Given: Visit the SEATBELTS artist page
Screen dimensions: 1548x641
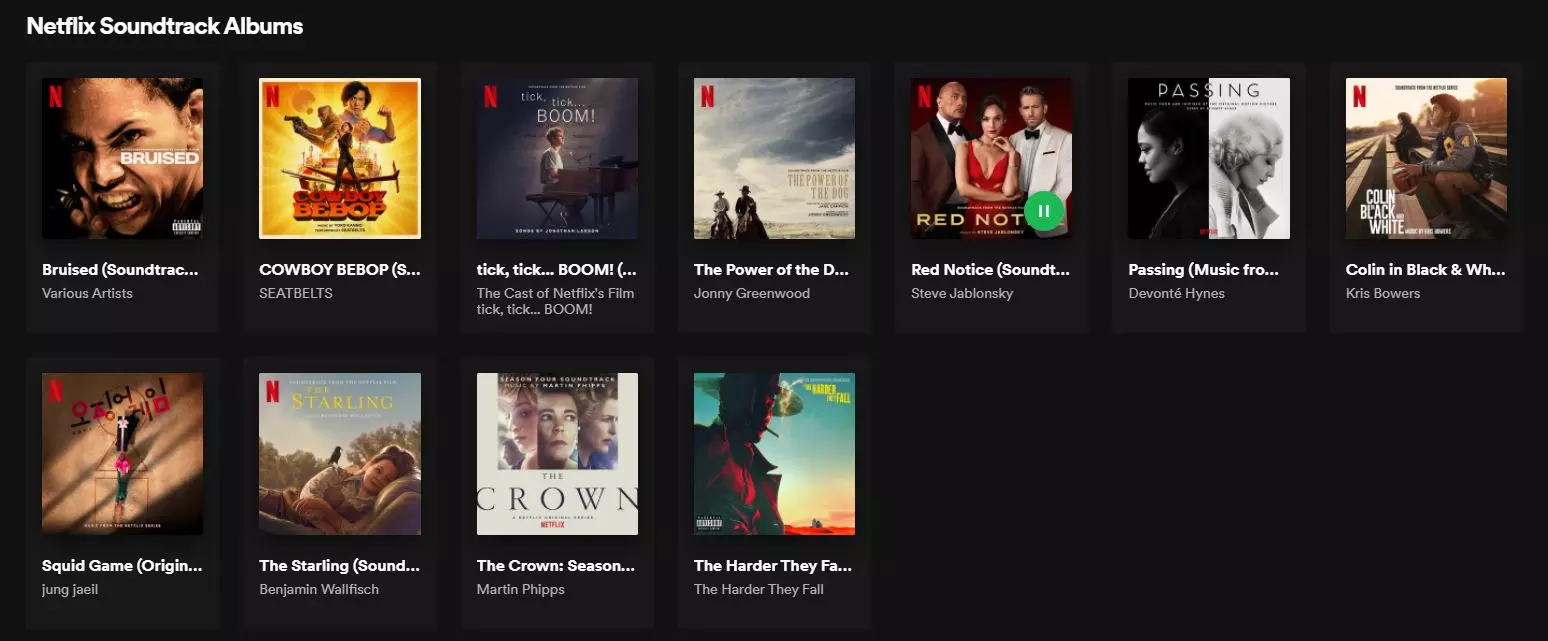Looking at the screenshot, I should pos(296,293).
